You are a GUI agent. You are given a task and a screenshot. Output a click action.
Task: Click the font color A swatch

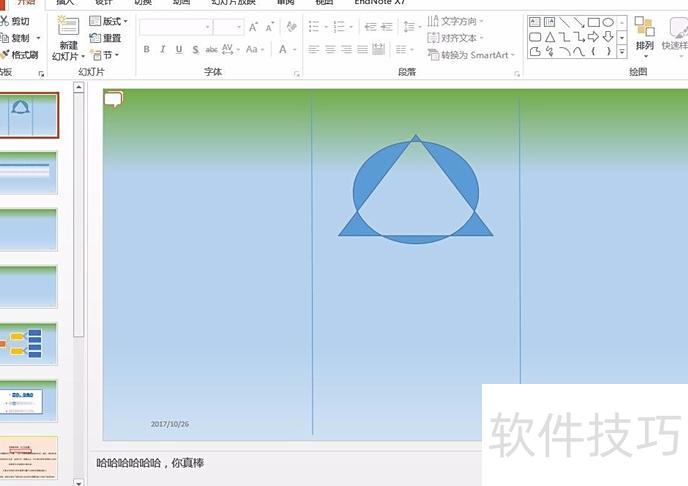284,49
